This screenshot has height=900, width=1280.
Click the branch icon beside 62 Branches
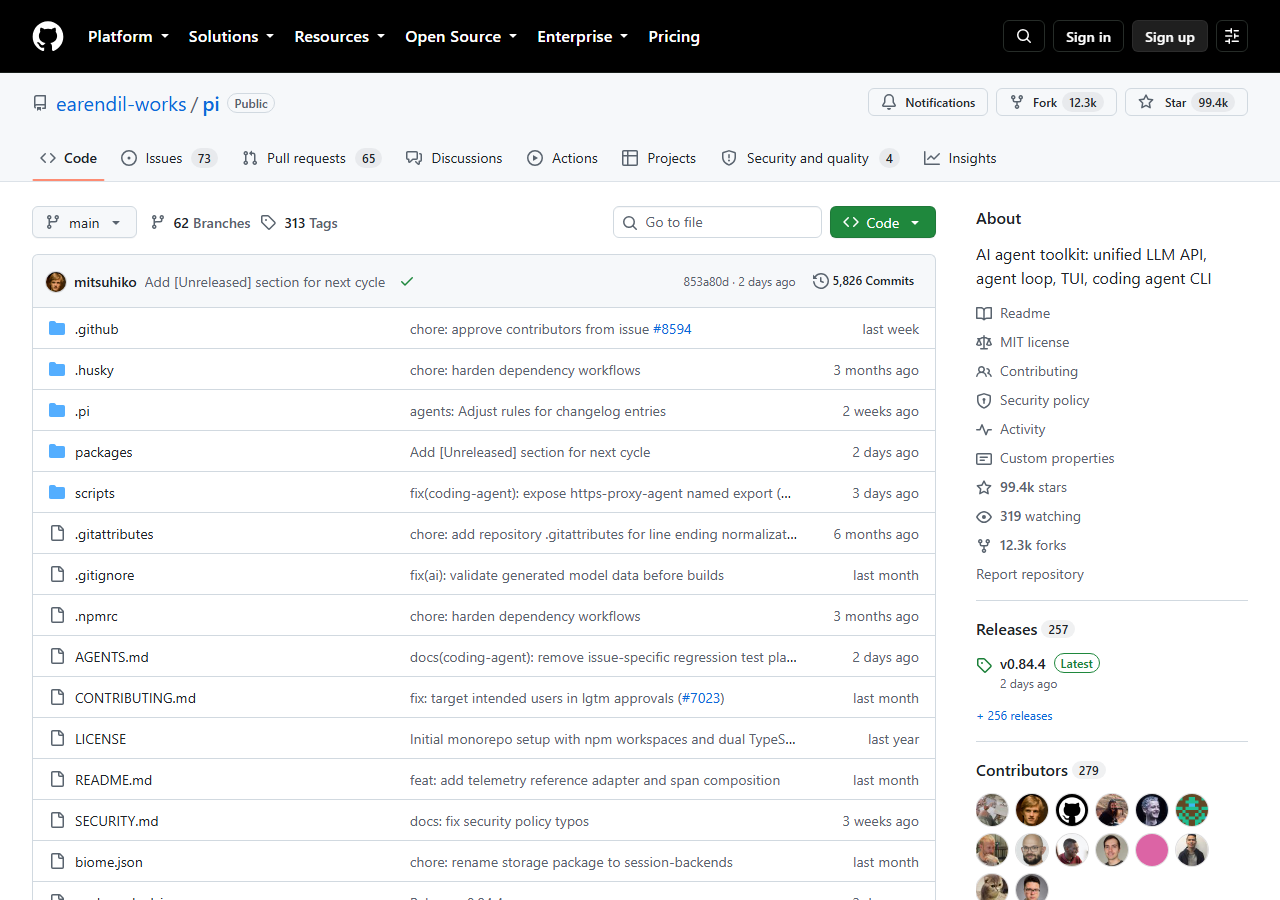point(158,222)
